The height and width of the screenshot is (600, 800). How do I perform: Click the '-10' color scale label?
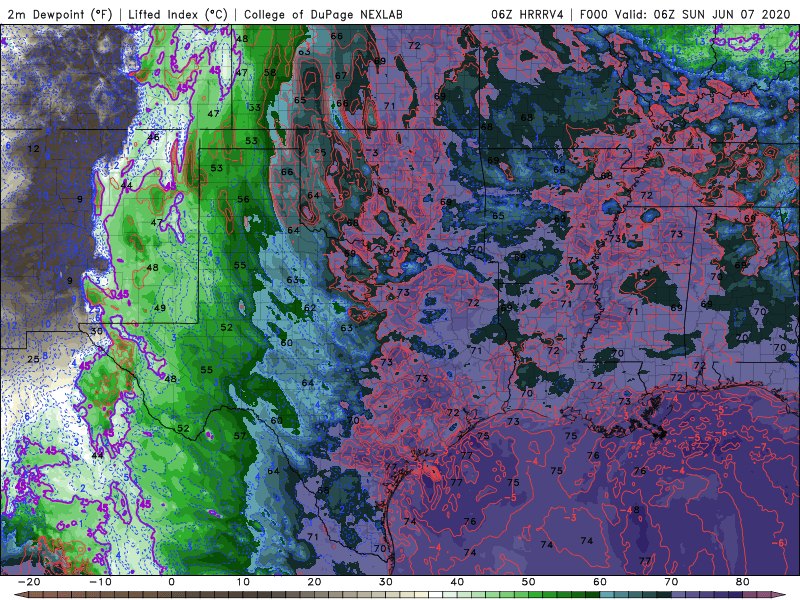pos(100,582)
